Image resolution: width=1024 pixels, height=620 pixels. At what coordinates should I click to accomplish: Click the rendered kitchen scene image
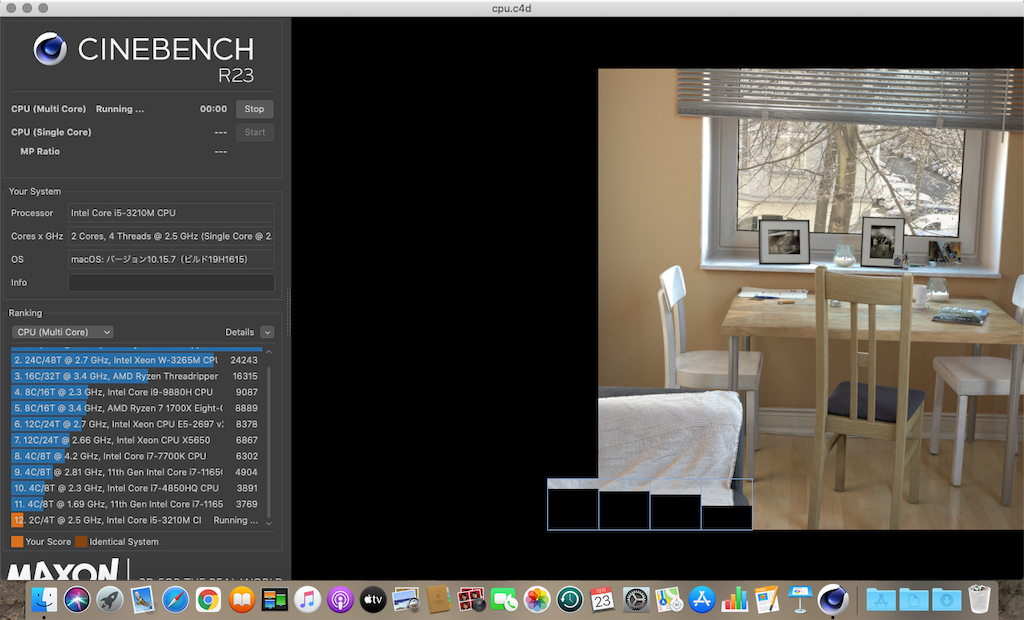810,299
